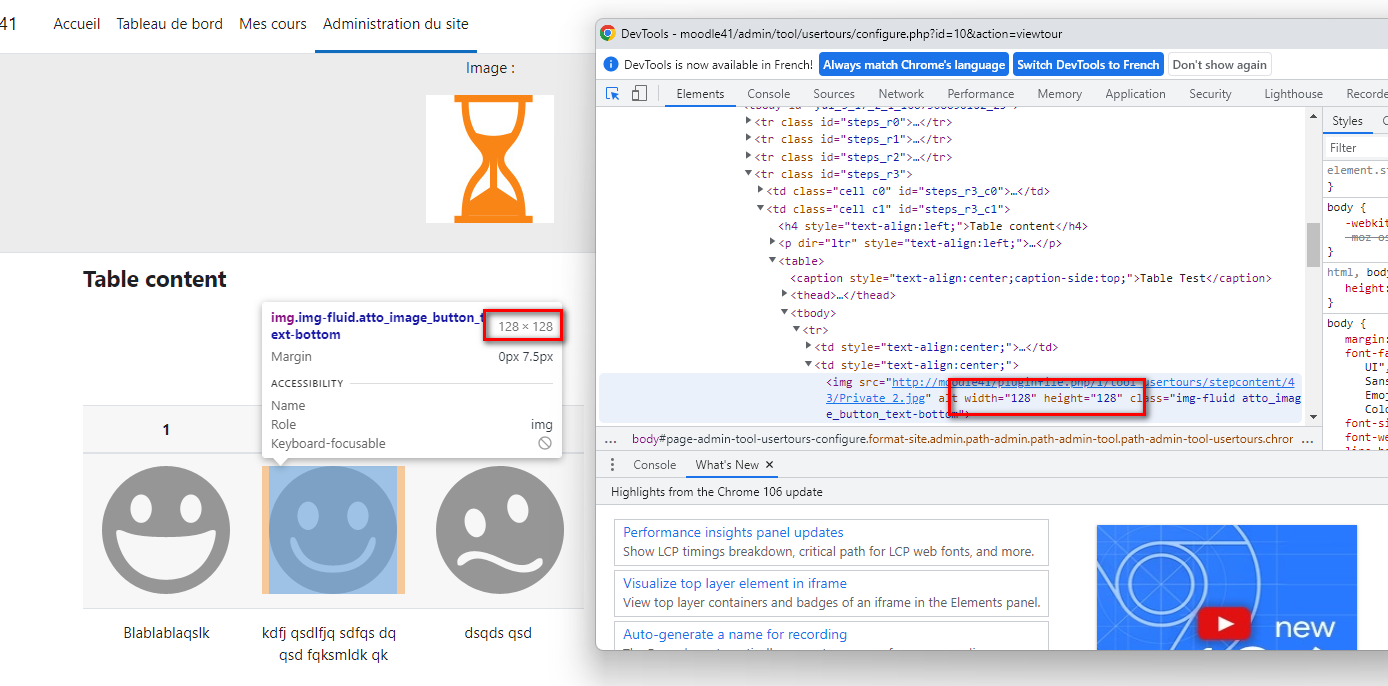Image resolution: width=1388 pixels, height=686 pixels.
Task: Open the Security tab
Action: pyautogui.click(x=1210, y=94)
